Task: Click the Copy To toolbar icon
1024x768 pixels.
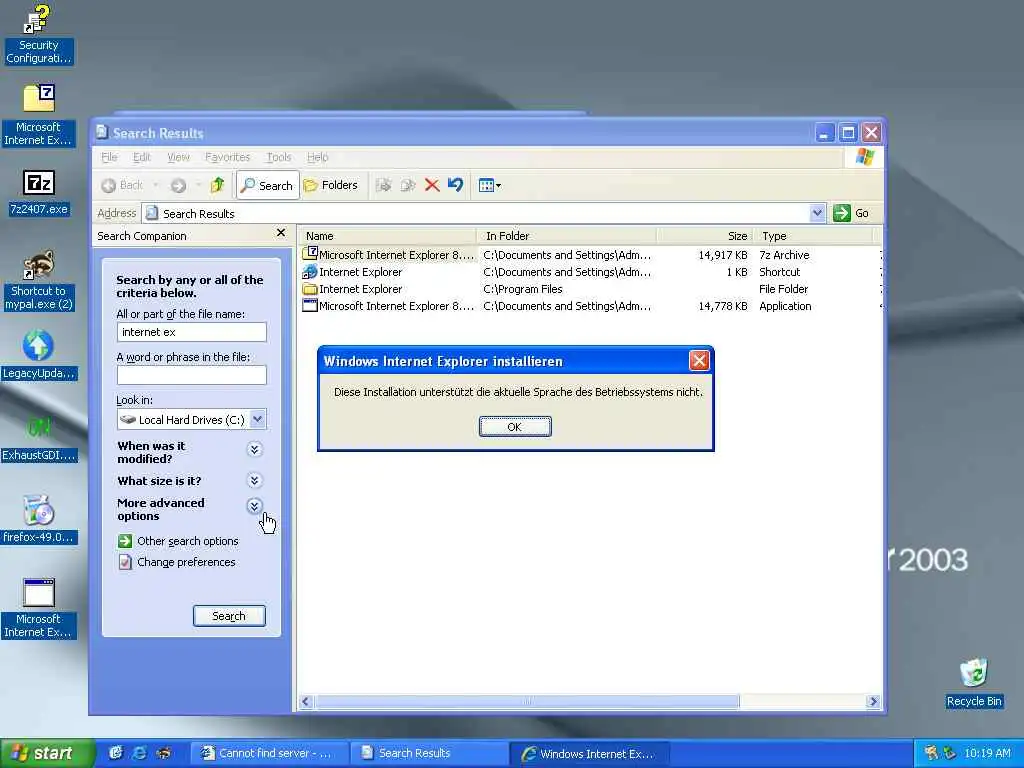Action: pos(408,185)
